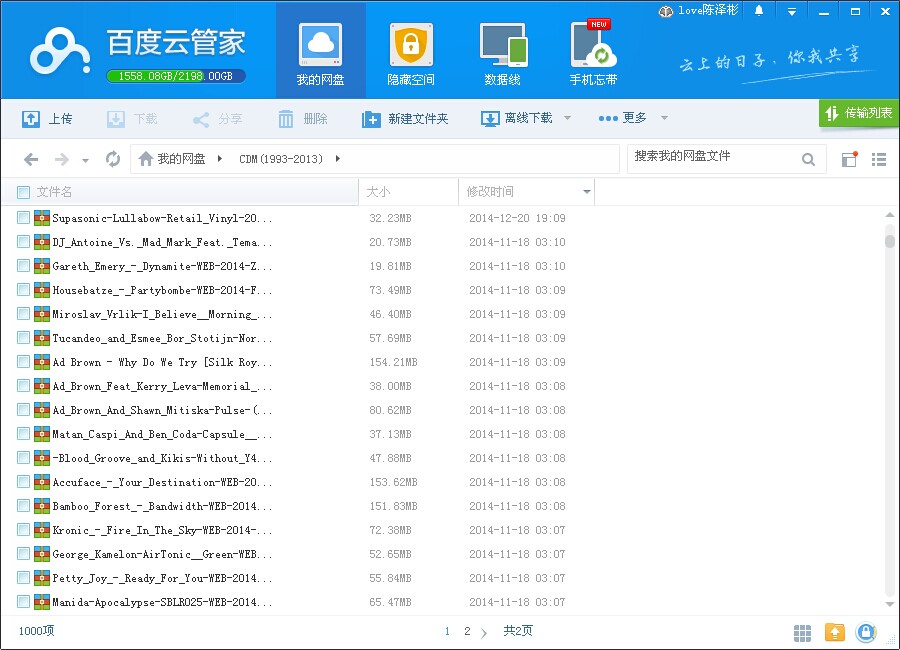Click the window icon with red dot
Image resolution: width=900 pixels, height=650 pixels.
(x=849, y=159)
